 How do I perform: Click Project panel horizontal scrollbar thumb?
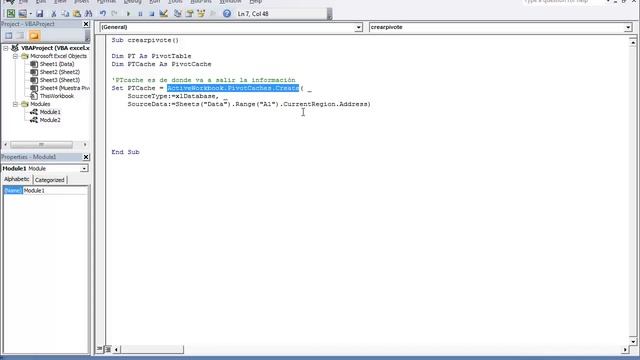click(41, 144)
